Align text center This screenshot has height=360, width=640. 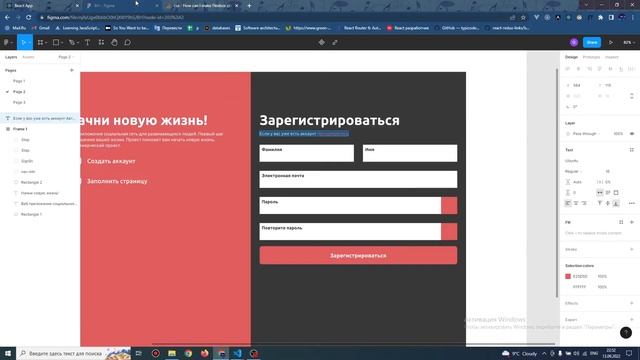576,203
